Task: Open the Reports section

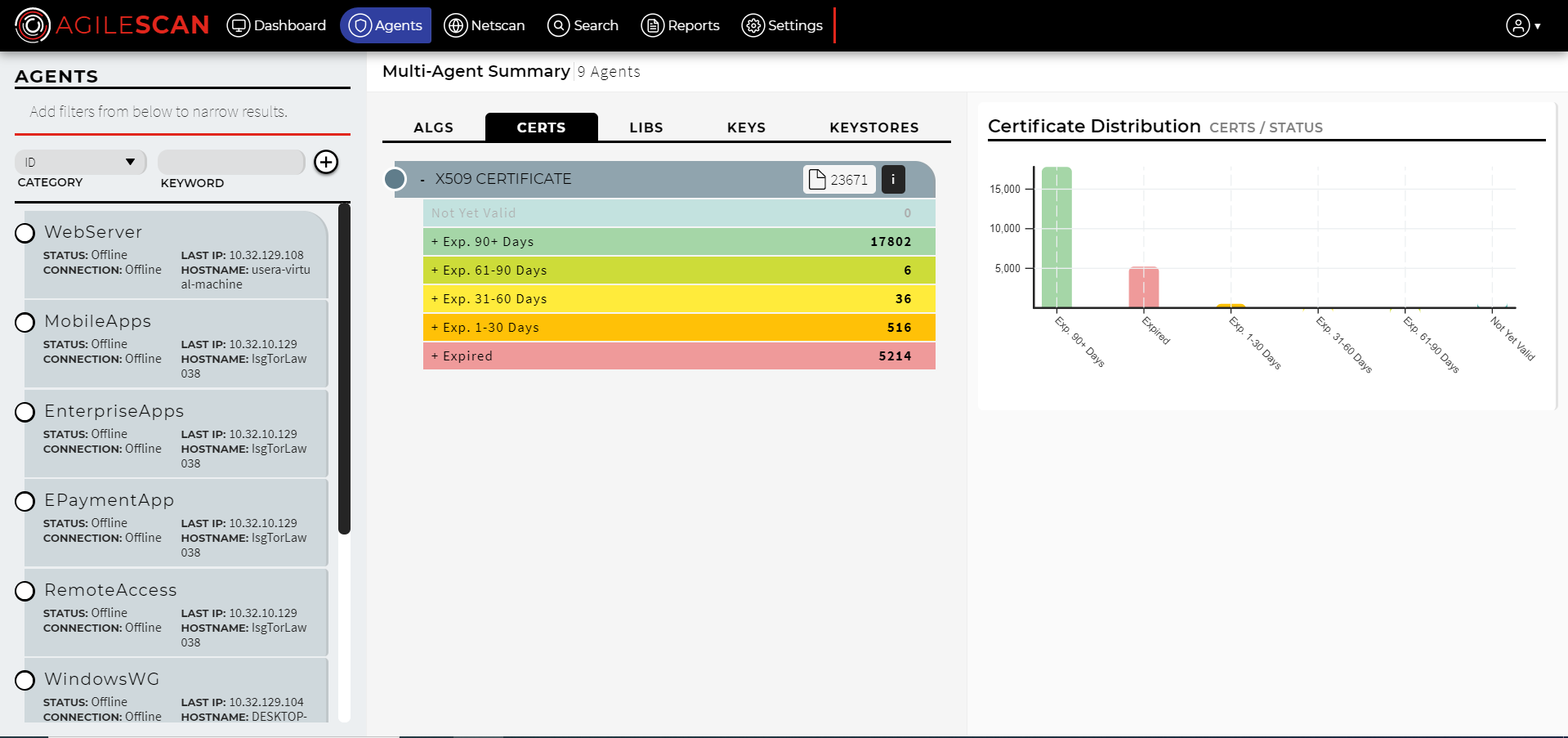Action: pyautogui.click(x=680, y=25)
